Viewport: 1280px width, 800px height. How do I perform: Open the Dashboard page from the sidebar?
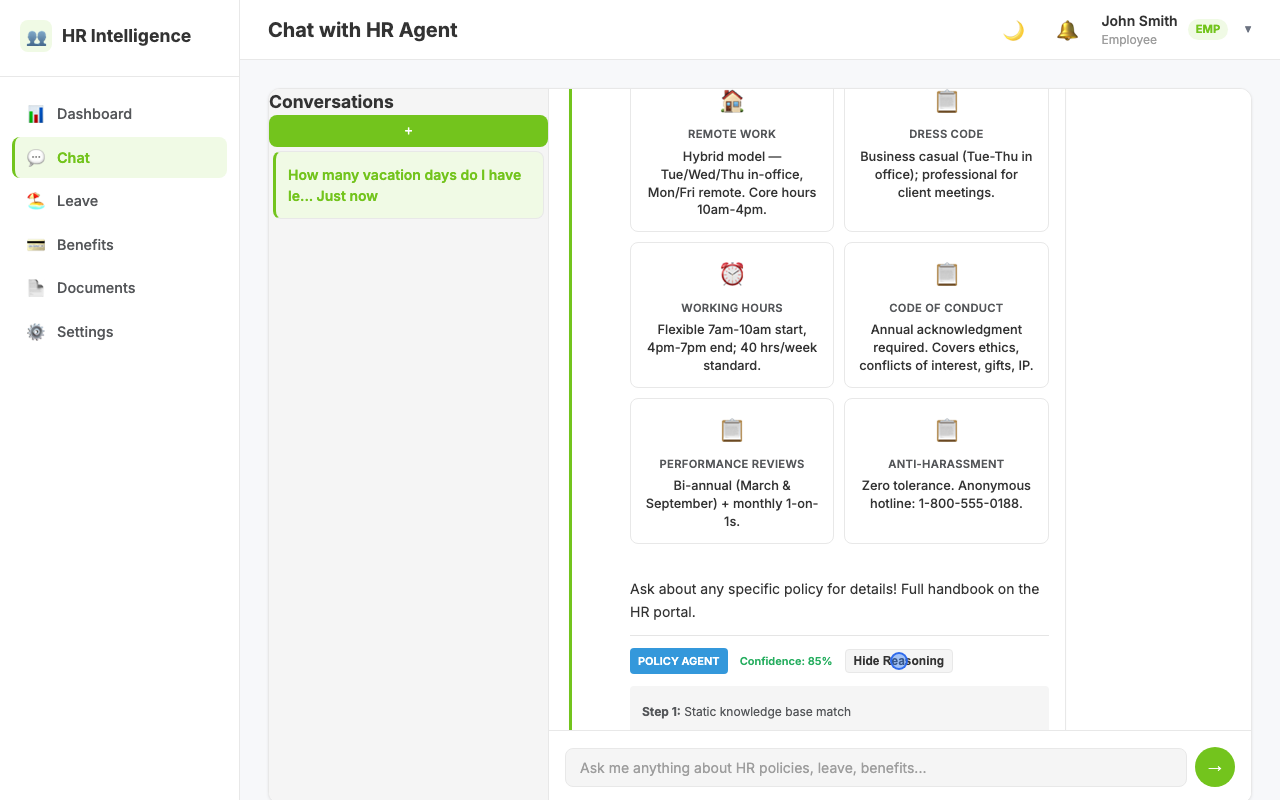point(120,114)
